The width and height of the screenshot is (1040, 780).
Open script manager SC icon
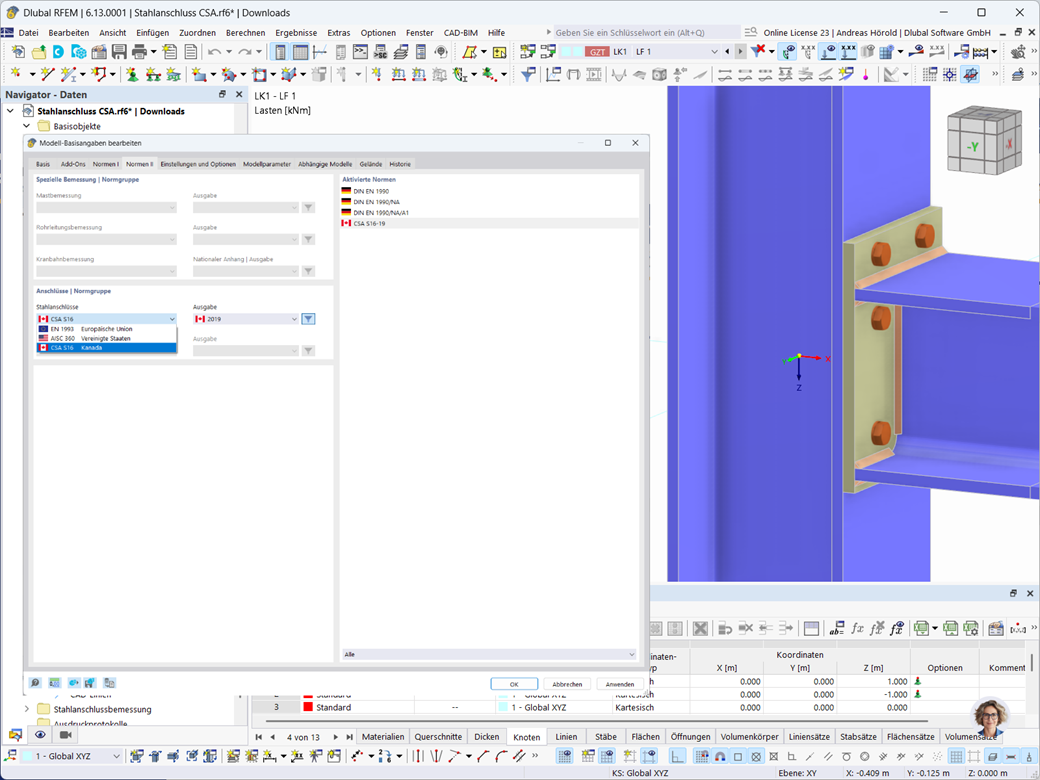pyautogui.click(x=381, y=52)
